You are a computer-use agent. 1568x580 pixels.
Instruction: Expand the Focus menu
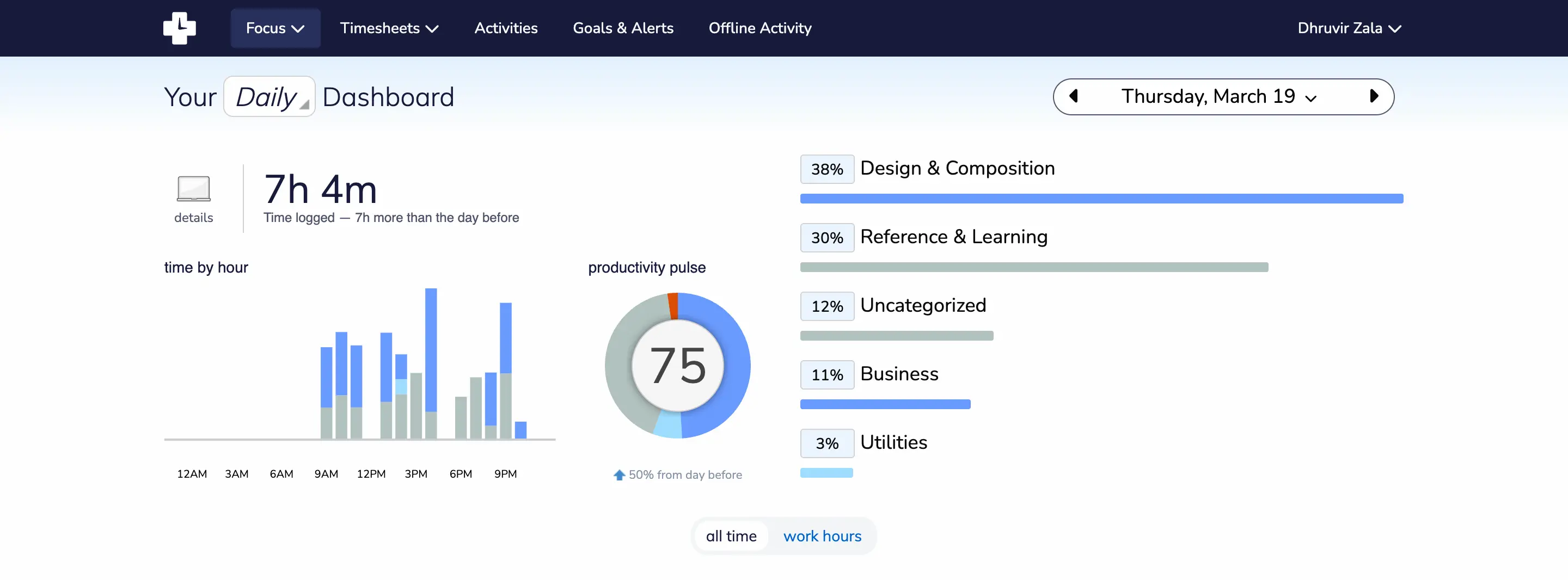275,28
